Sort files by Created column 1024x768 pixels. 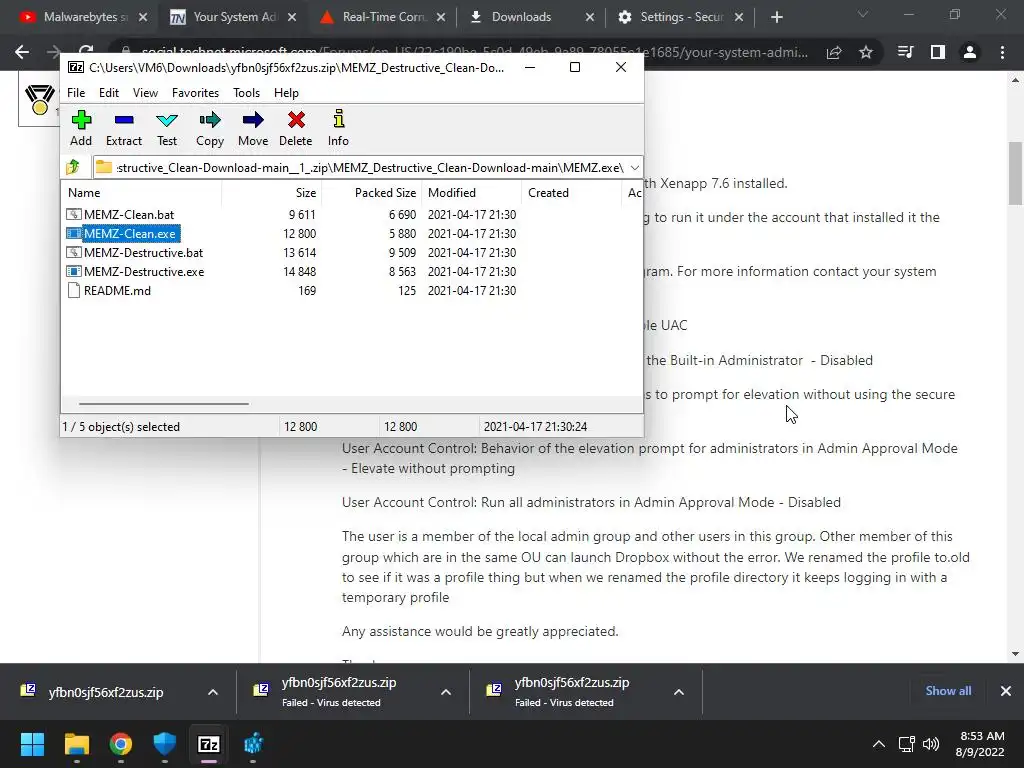coord(571,193)
